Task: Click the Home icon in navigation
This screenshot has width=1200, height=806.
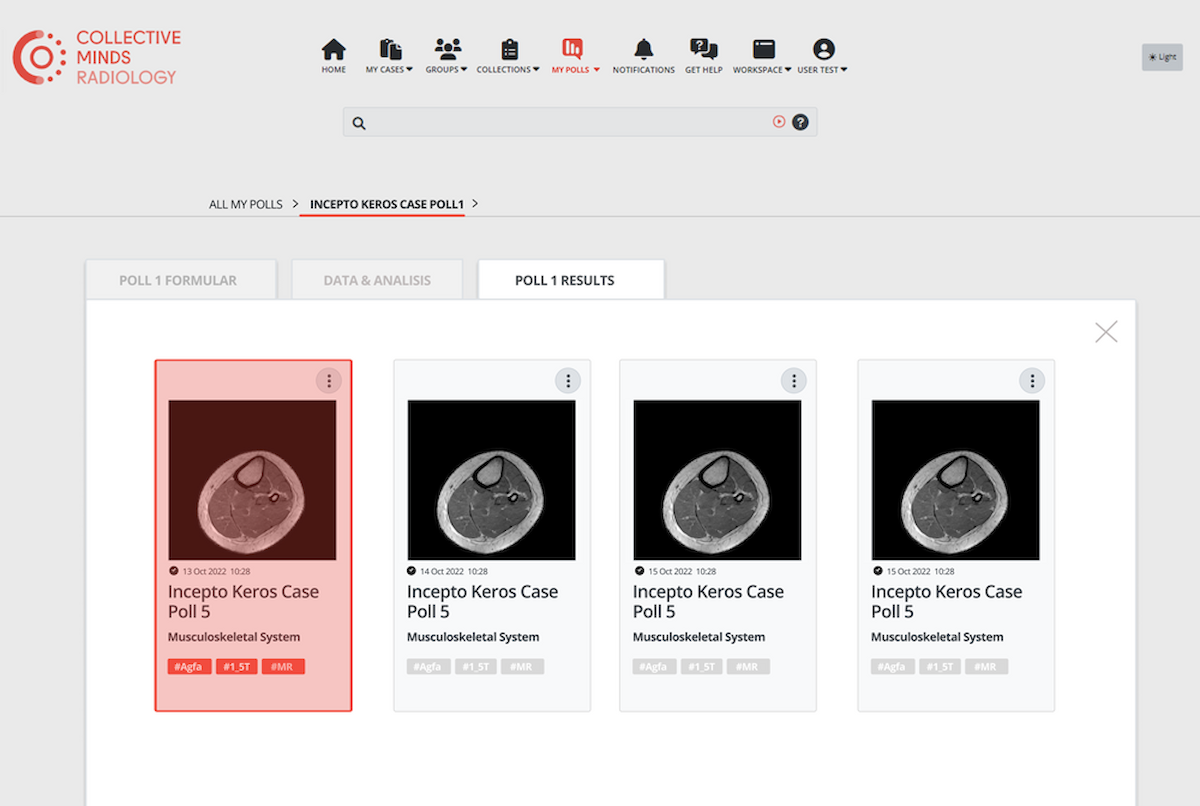Action: 334,50
